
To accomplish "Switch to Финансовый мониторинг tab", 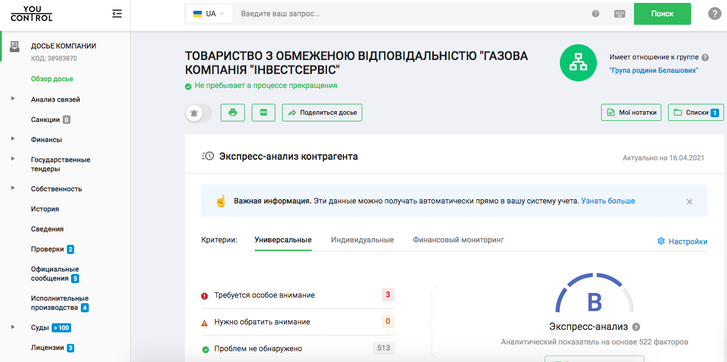I will (x=459, y=240).
